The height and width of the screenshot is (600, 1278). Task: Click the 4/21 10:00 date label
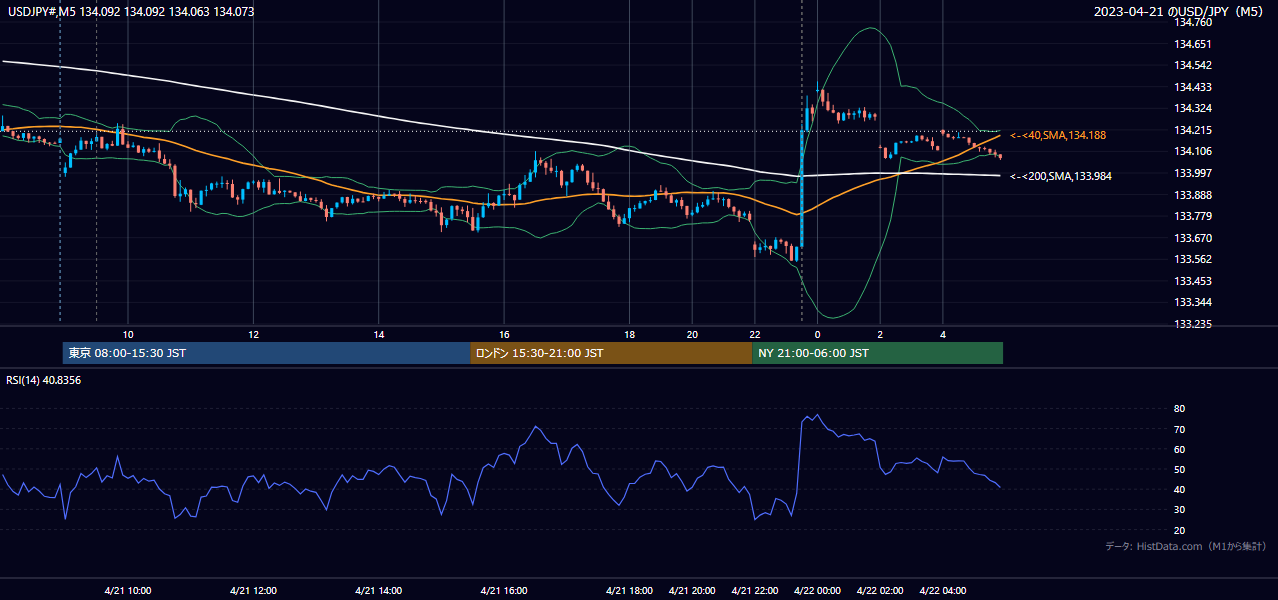tap(127, 591)
